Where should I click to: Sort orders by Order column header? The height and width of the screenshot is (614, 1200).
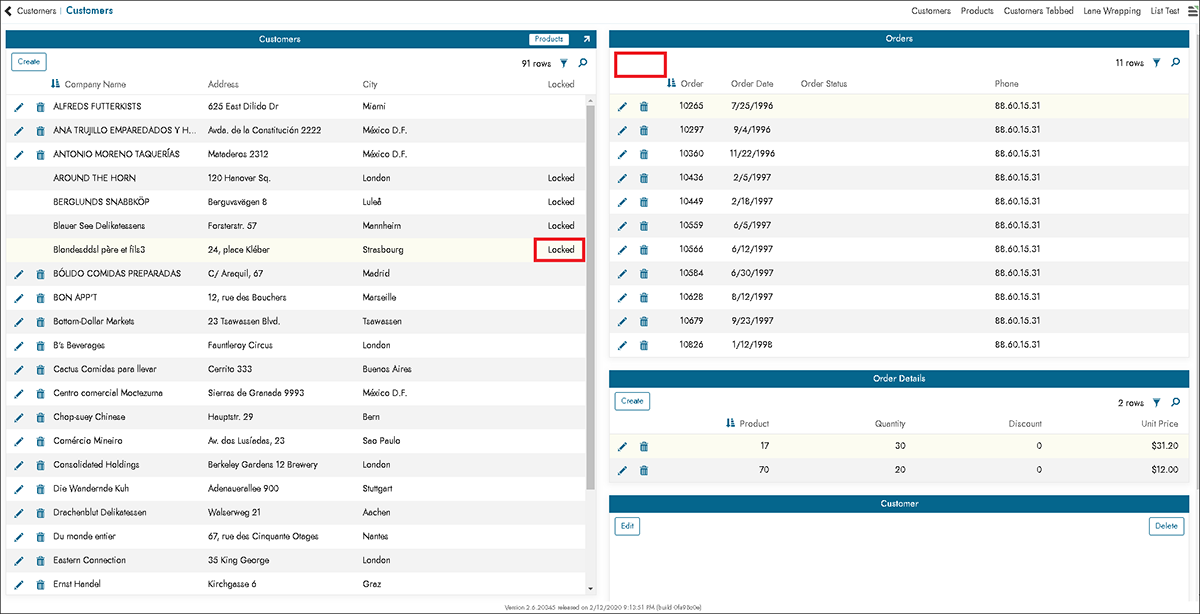[x=691, y=84]
